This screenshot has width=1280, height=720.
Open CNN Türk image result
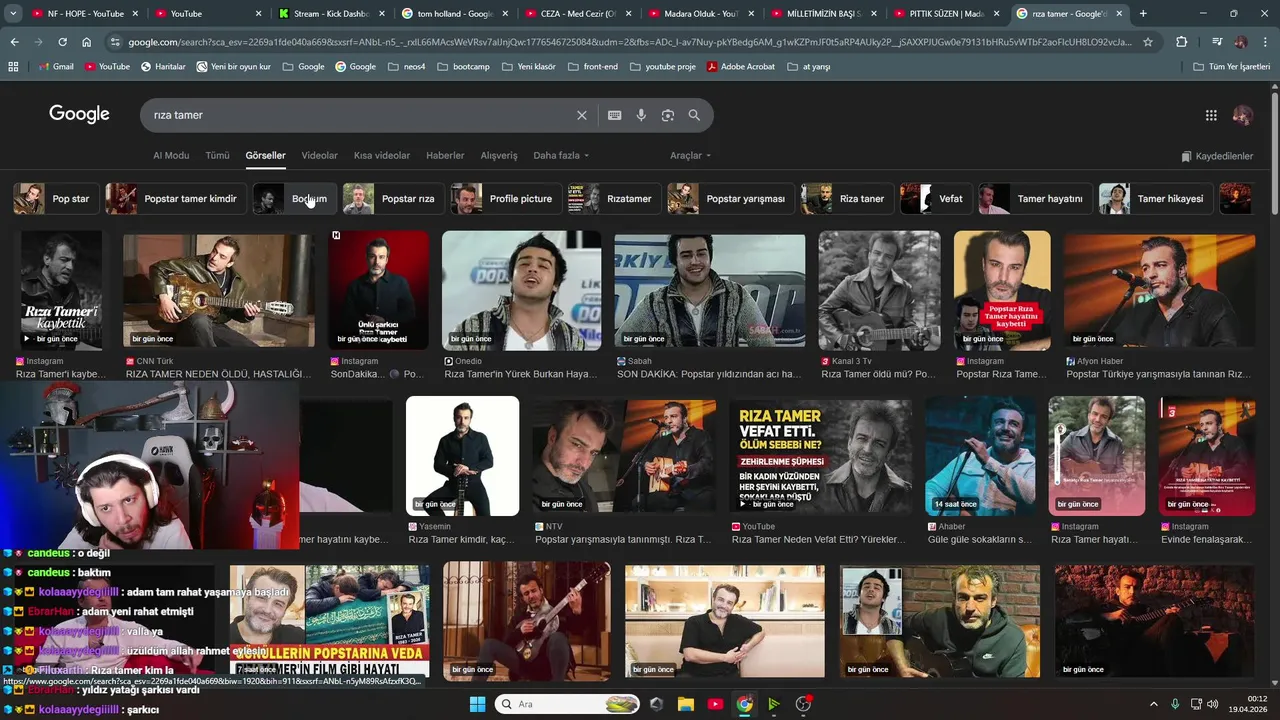click(219, 290)
